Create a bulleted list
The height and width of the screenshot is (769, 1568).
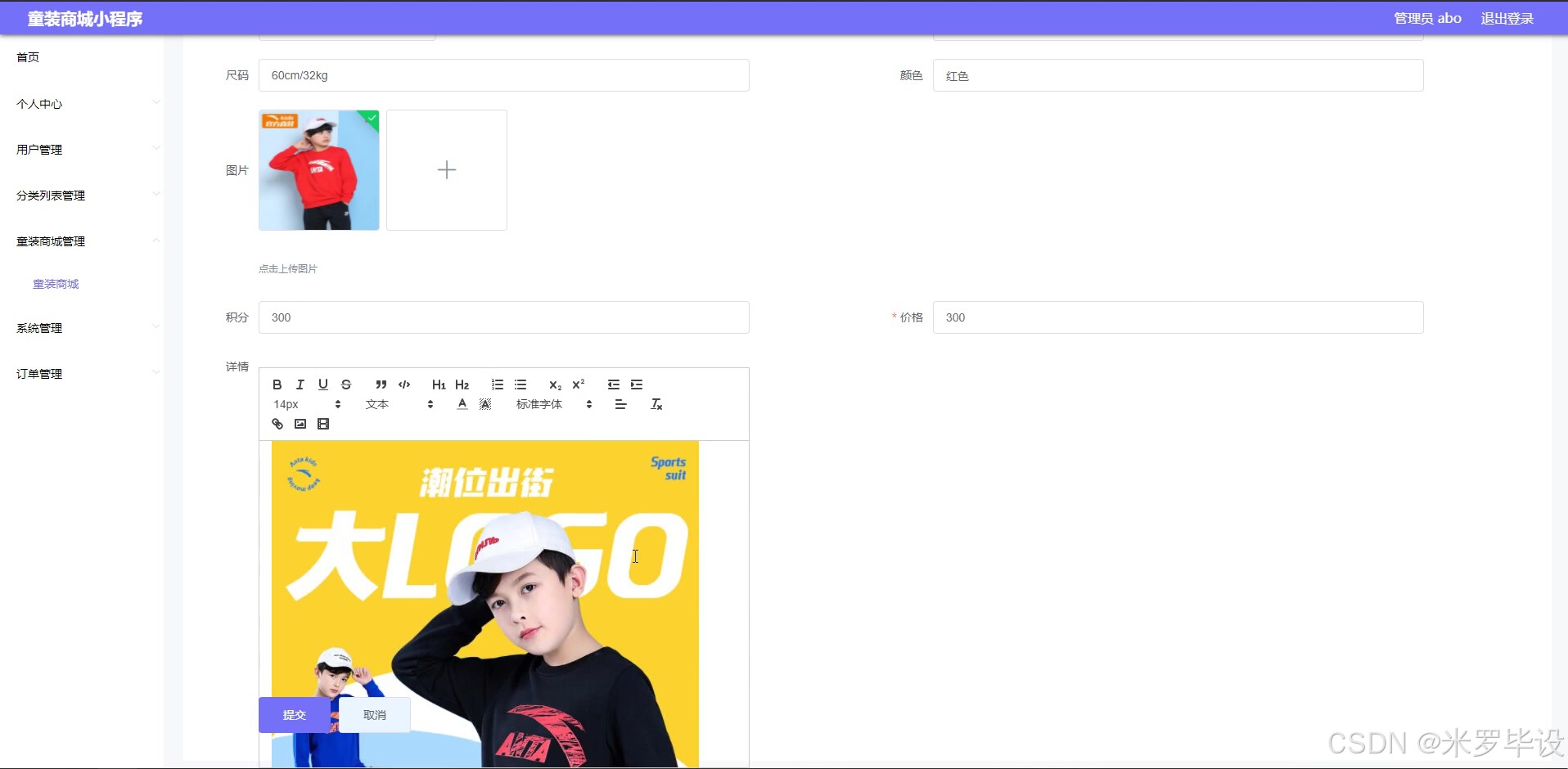pos(520,384)
